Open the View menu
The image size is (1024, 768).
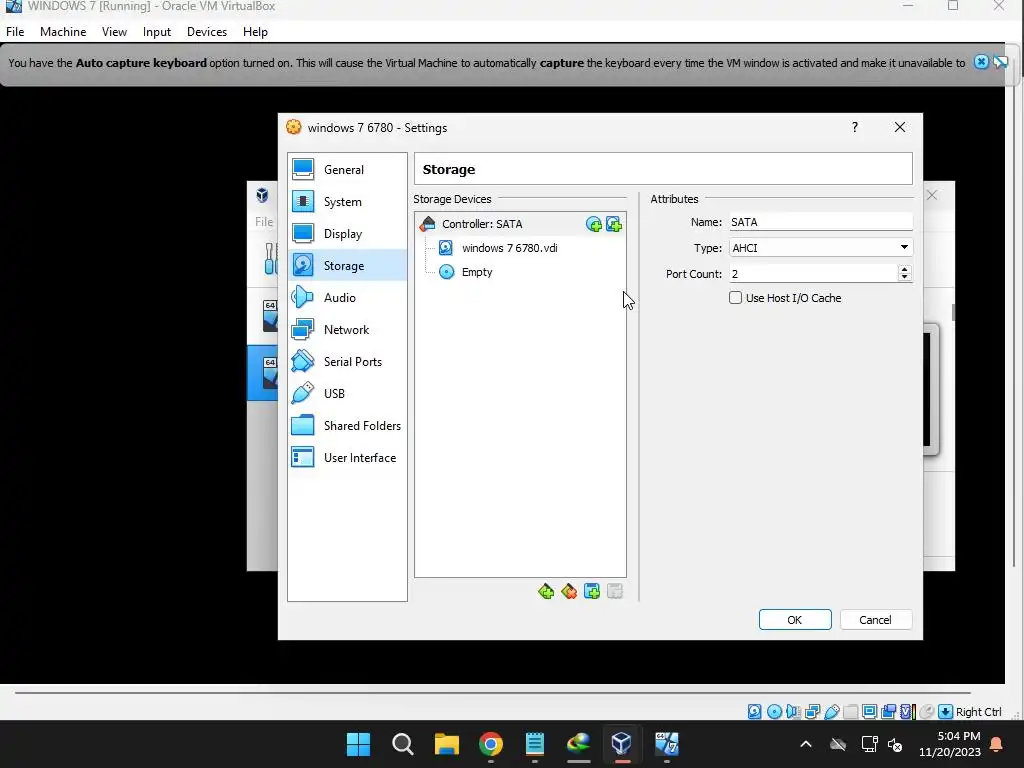coord(114,32)
